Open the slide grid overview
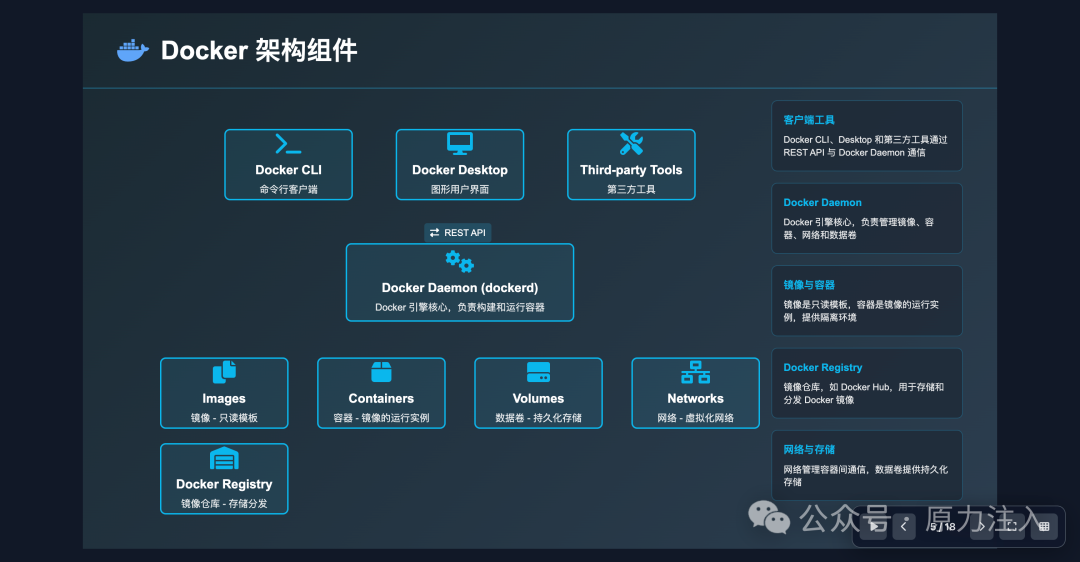This screenshot has width=1080, height=562. [x=1044, y=527]
